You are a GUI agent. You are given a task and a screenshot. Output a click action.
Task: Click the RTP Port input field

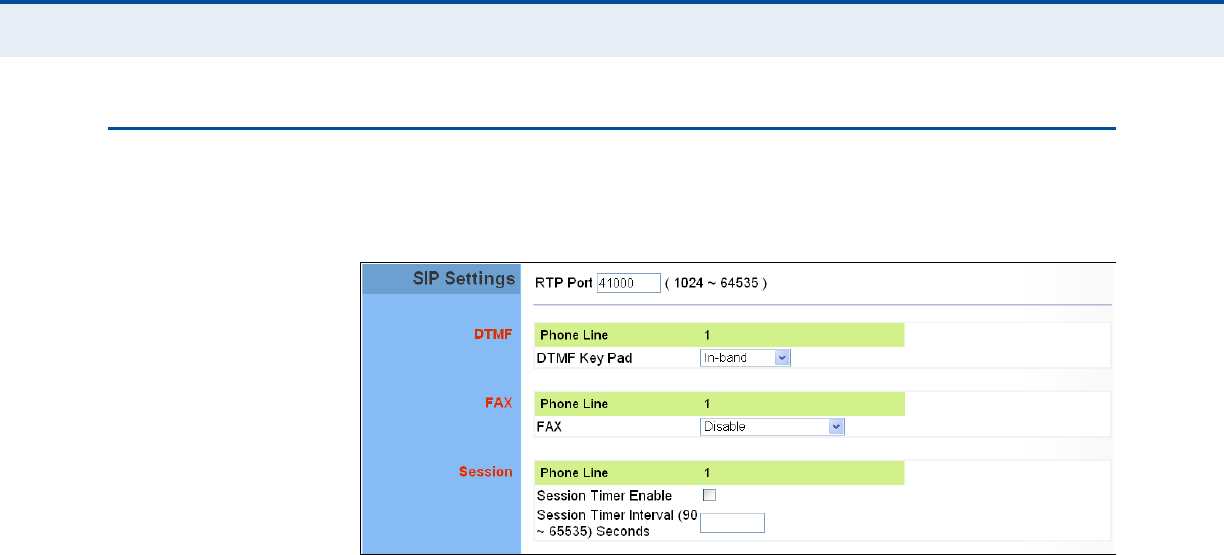click(629, 283)
